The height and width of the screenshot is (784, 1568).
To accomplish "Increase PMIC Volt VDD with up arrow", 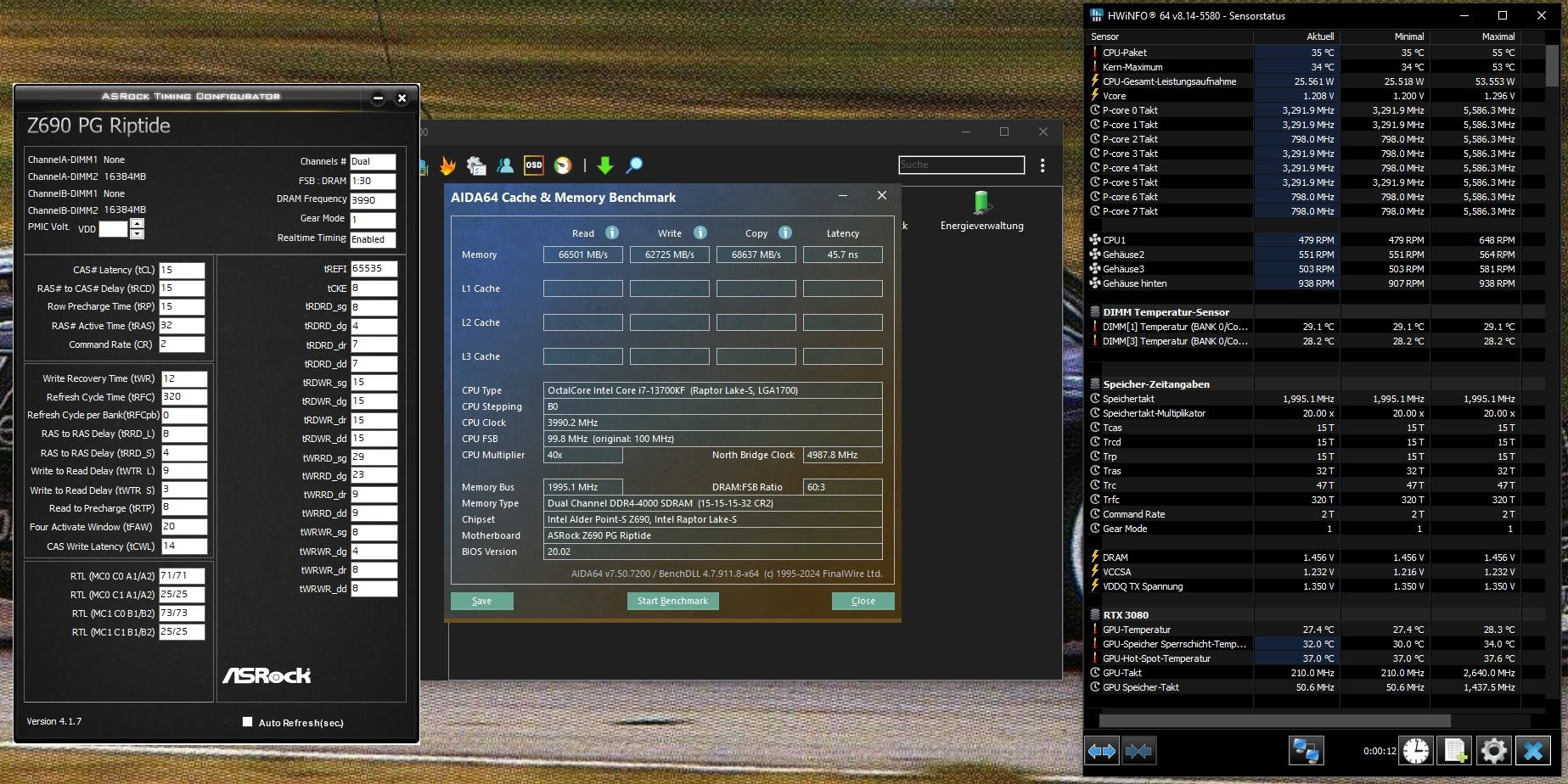I will 137,223.
